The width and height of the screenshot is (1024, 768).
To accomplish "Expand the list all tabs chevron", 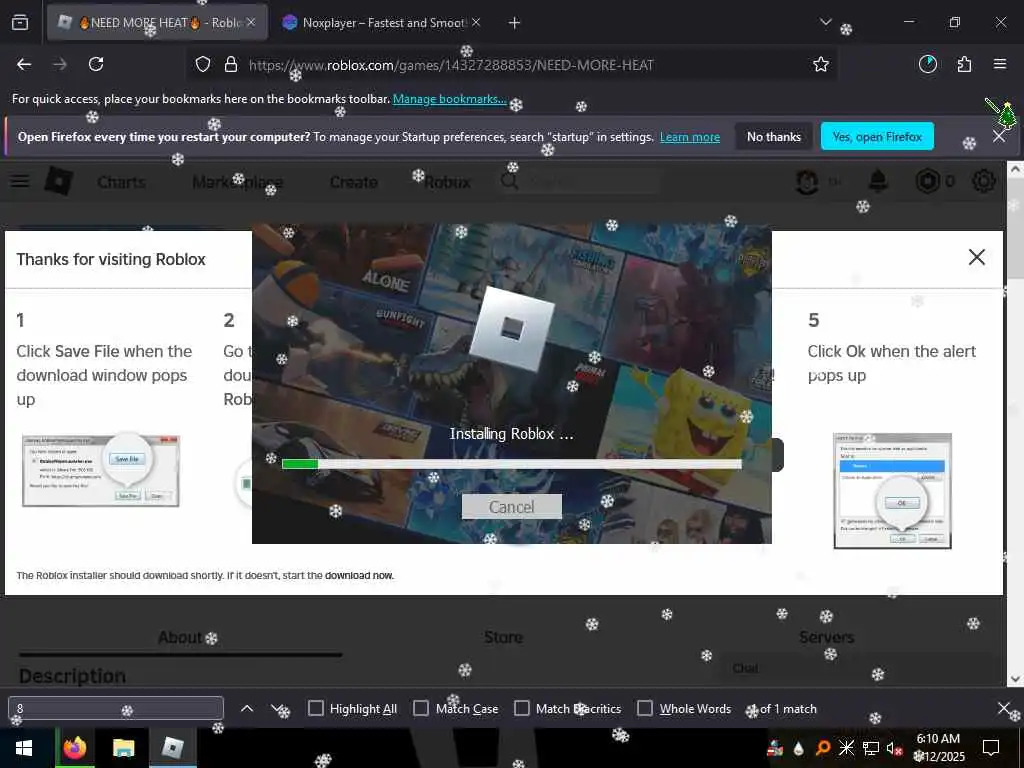I will (826, 22).
